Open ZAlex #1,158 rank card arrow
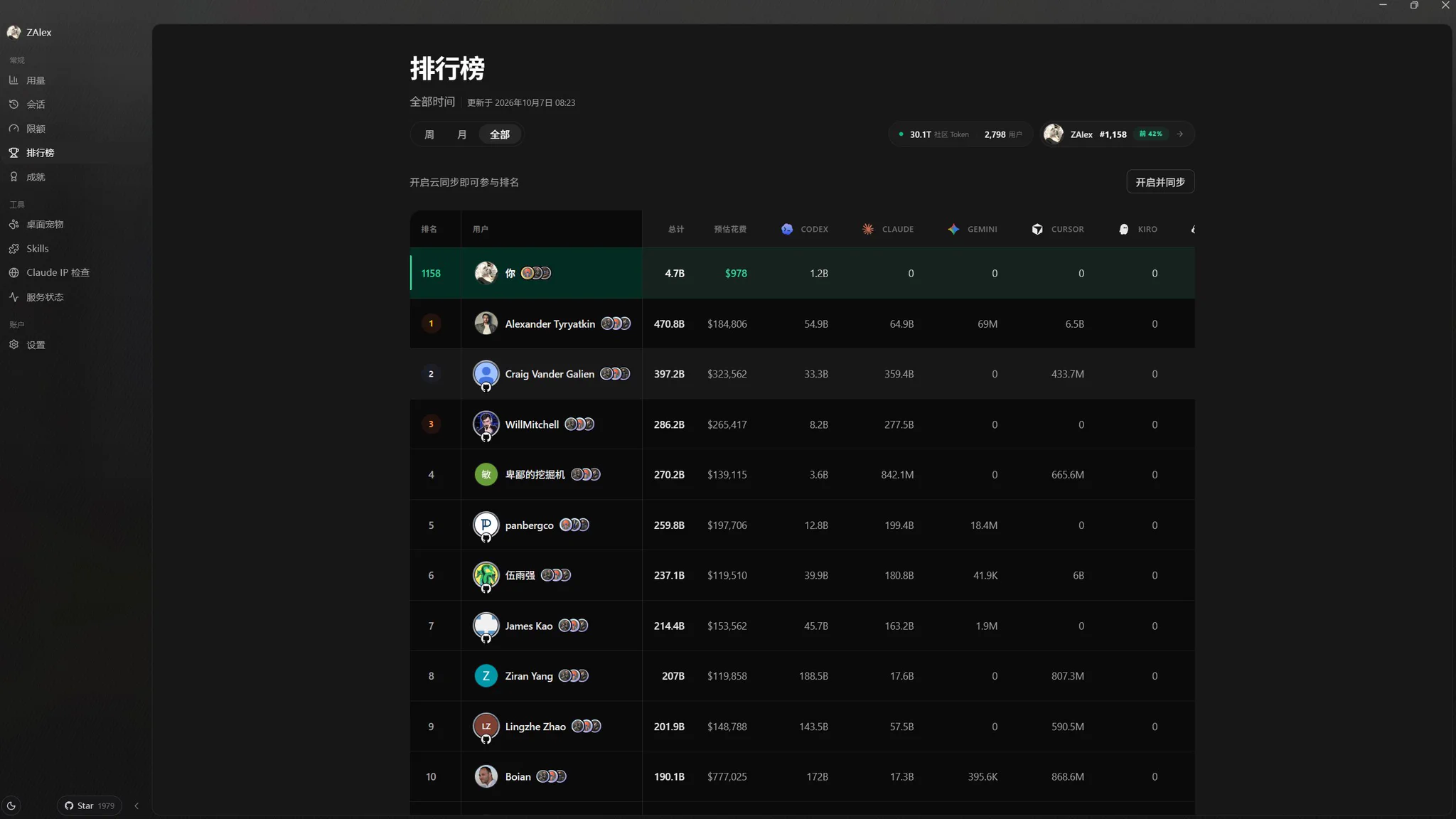Viewport: 1456px width, 819px height. click(x=1180, y=134)
